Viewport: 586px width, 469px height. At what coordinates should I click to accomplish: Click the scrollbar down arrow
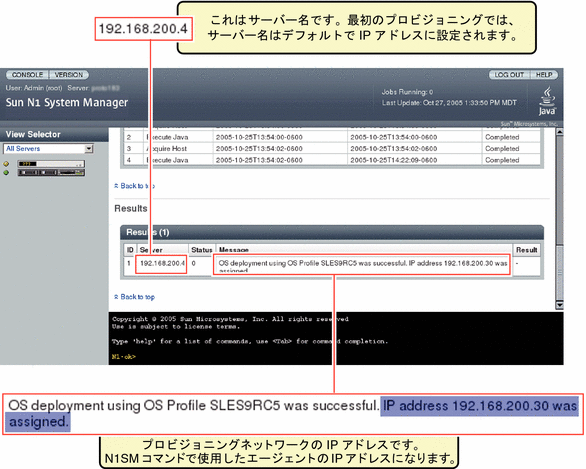(x=559, y=305)
